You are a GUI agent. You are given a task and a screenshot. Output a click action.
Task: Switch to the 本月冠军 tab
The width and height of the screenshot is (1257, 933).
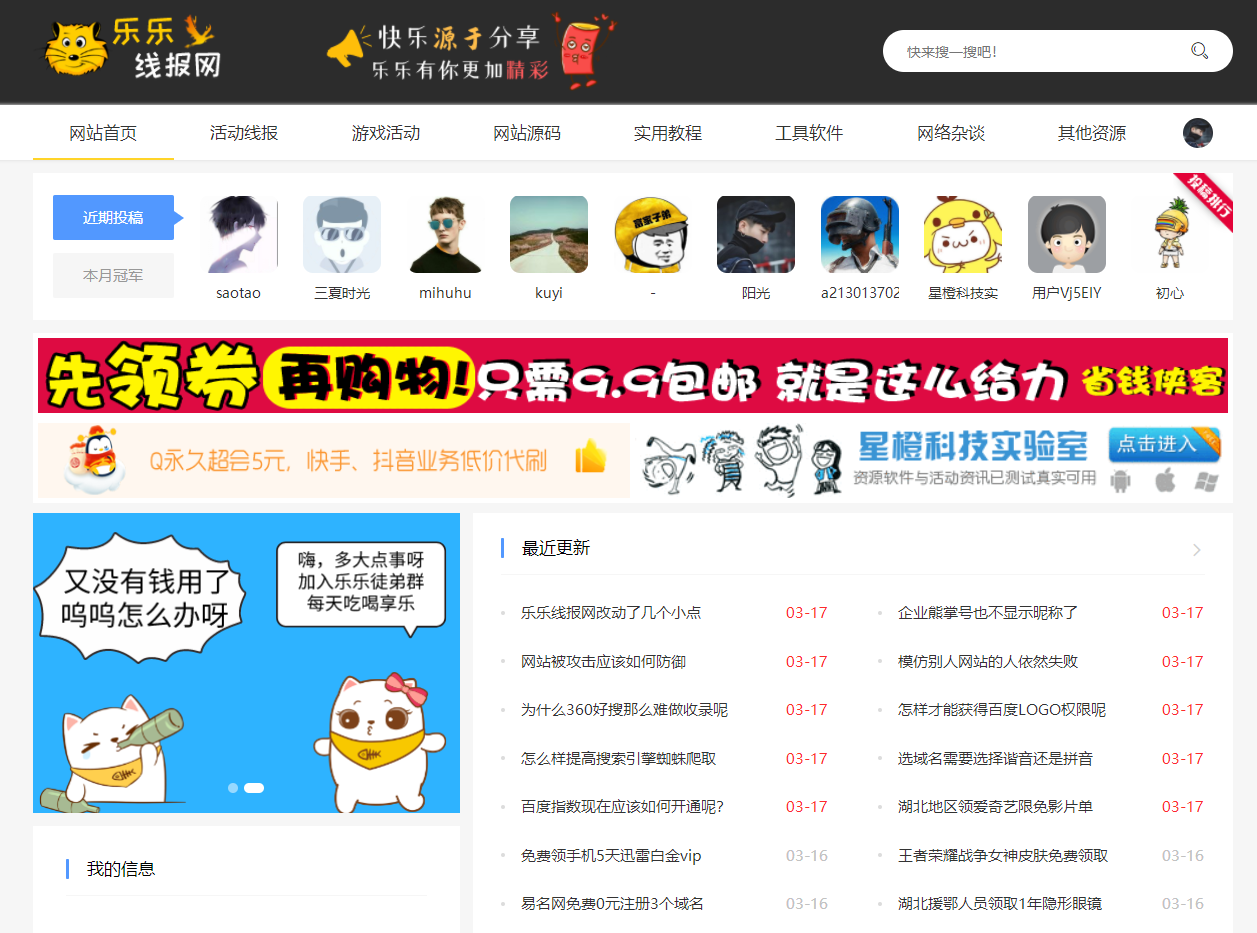coord(113,275)
